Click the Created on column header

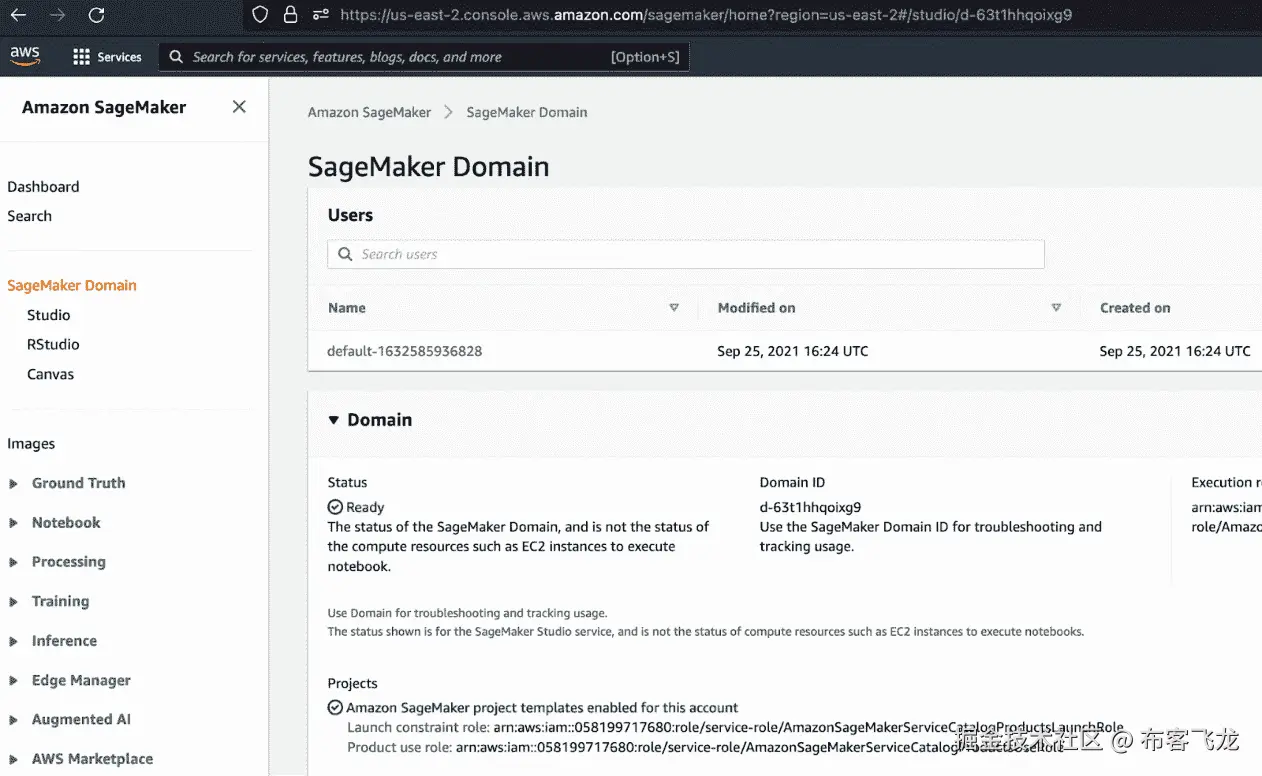tap(1135, 308)
